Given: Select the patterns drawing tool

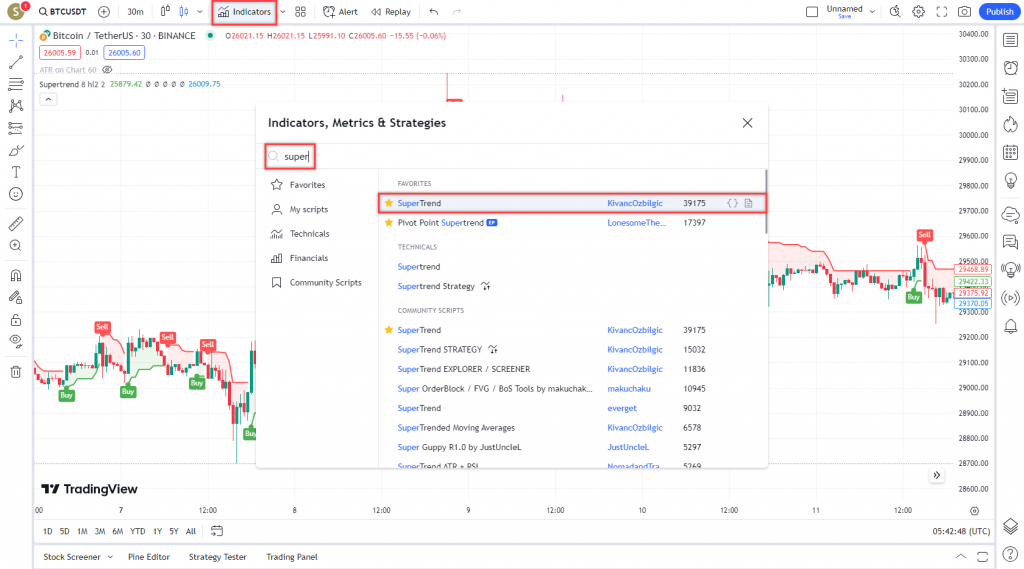Looking at the screenshot, I should tap(16, 106).
